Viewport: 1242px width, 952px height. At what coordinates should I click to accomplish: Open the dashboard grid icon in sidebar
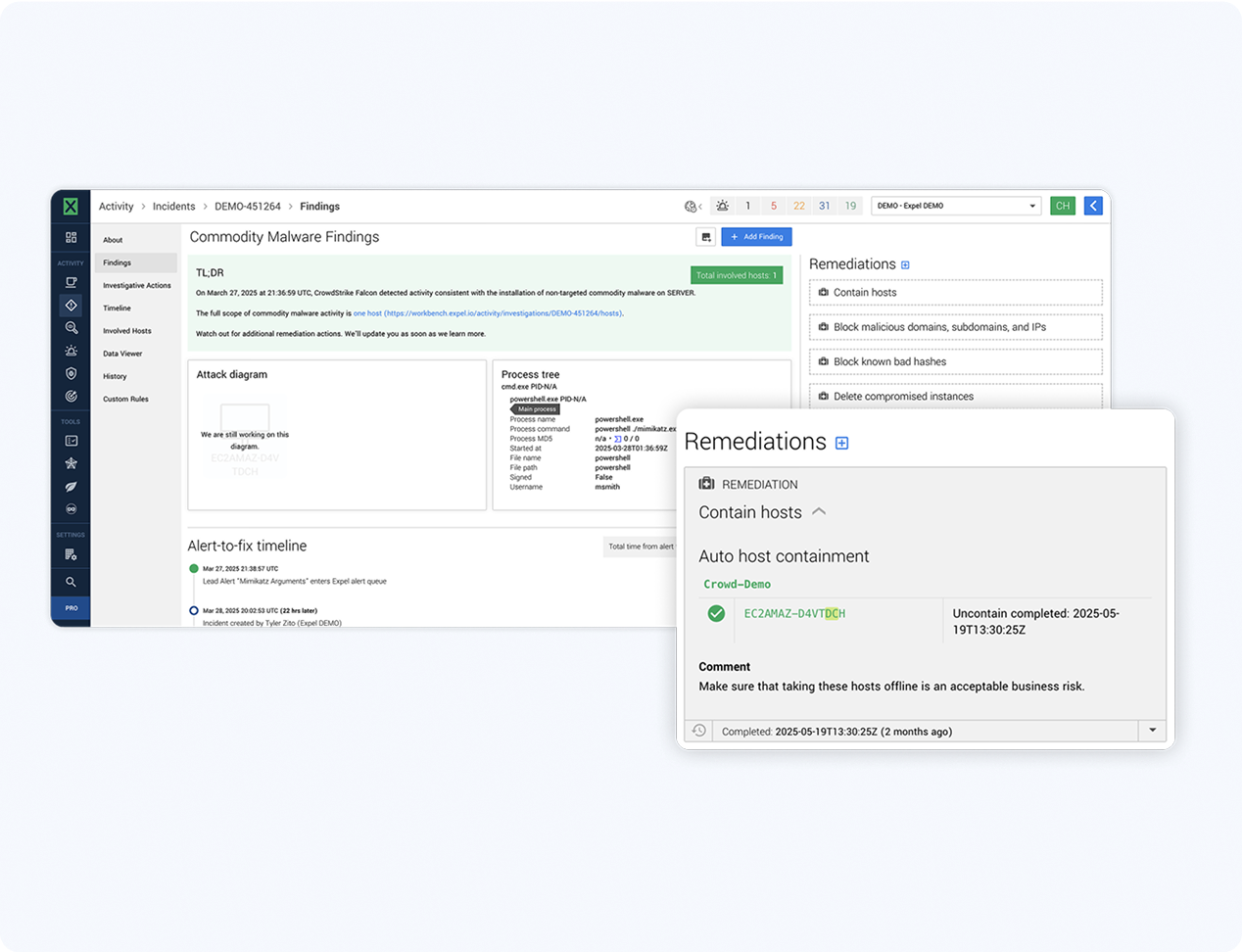71,237
